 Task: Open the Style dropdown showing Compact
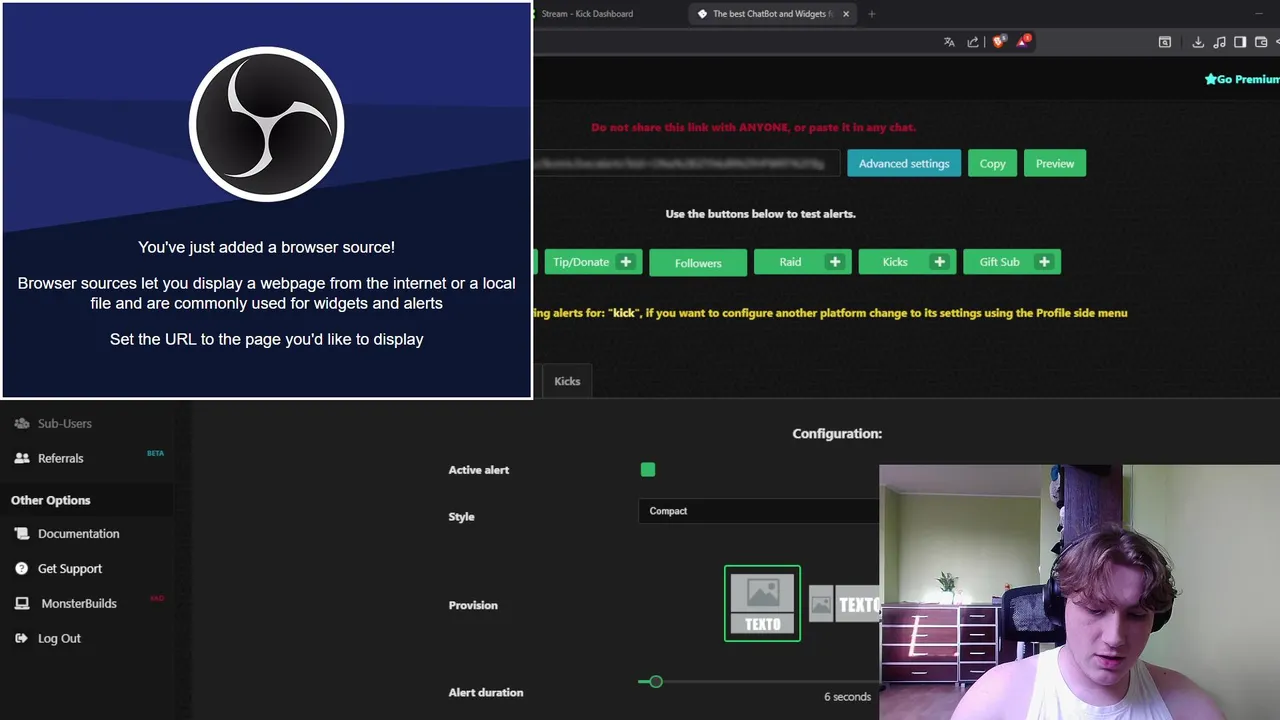click(759, 511)
